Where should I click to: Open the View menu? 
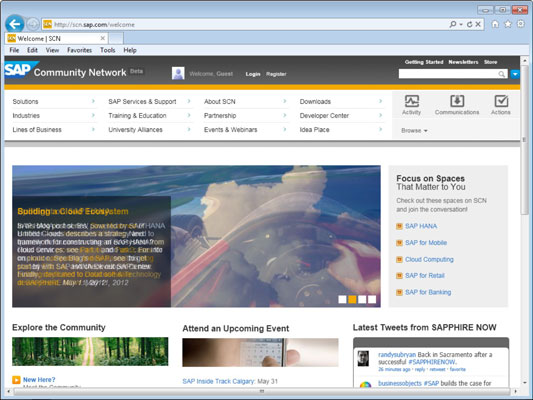[x=52, y=50]
